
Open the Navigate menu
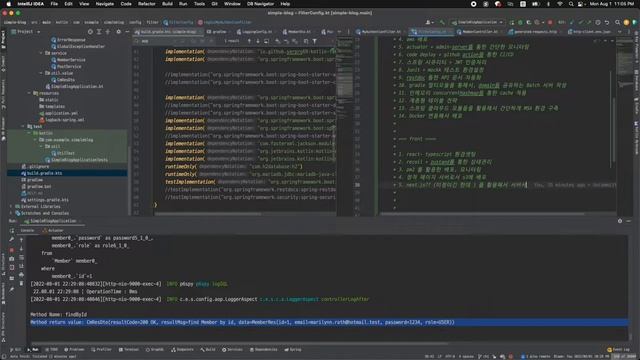[x=104, y=4]
